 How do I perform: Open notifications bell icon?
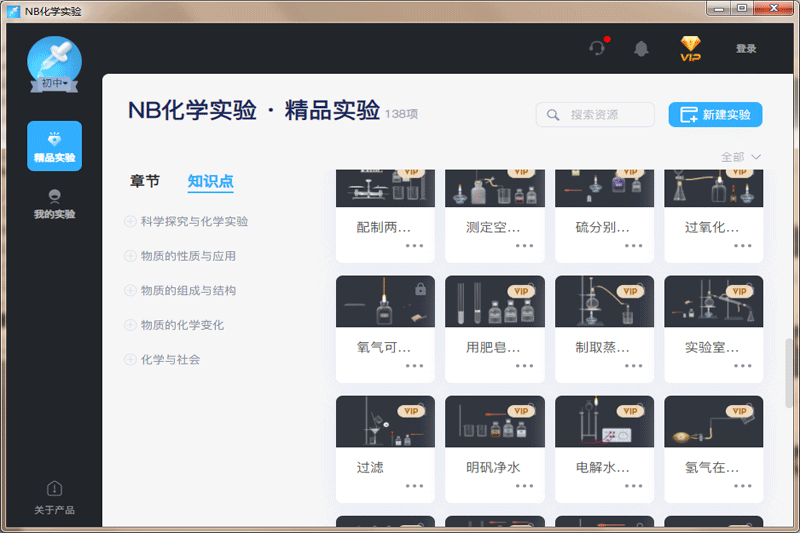pos(641,48)
